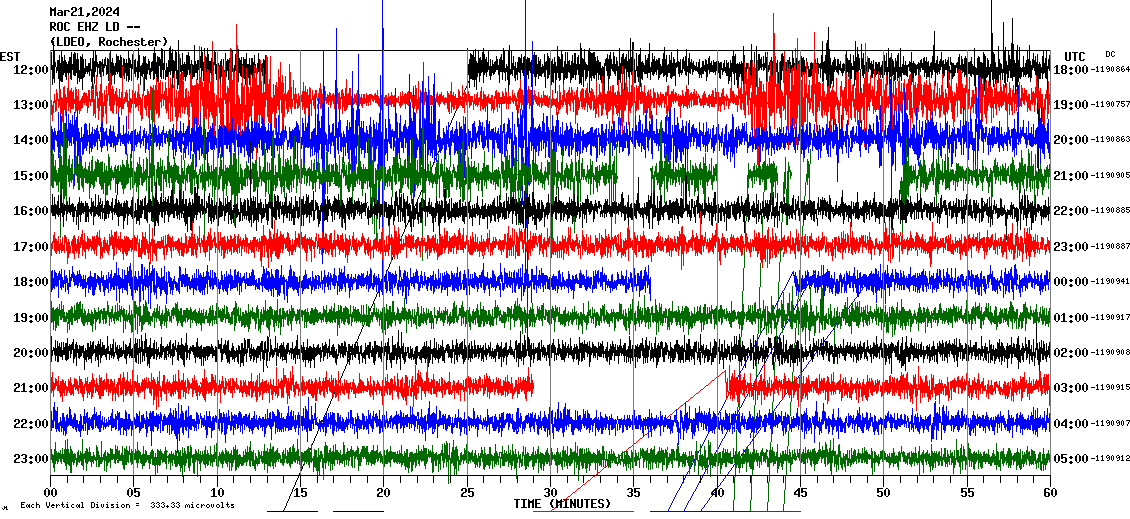Click the EST time zone heading
1130x519 pixels.
point(10,56)
